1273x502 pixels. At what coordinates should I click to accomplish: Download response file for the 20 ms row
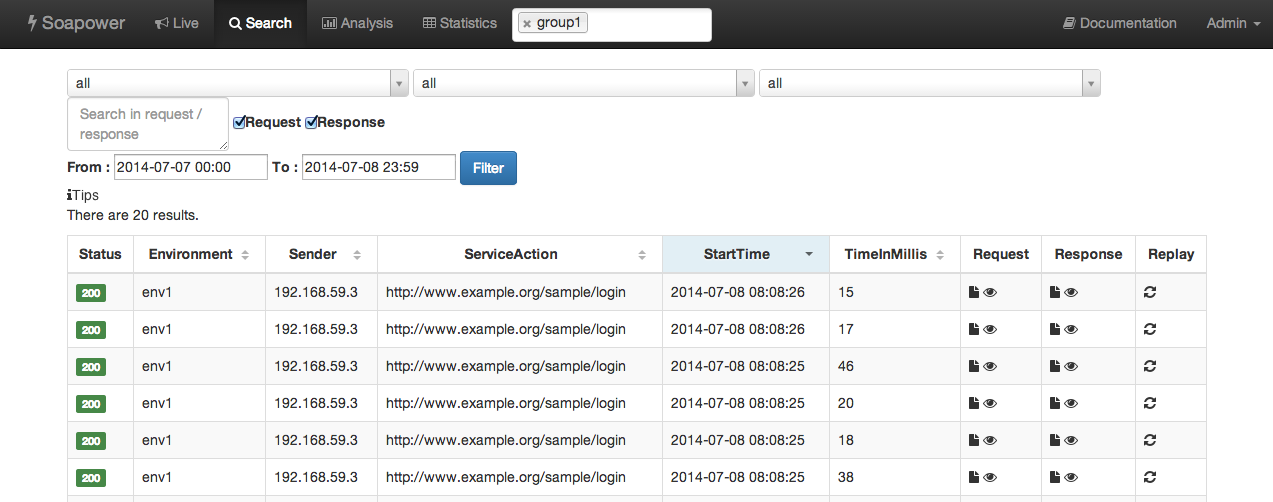click(1055, 403)
